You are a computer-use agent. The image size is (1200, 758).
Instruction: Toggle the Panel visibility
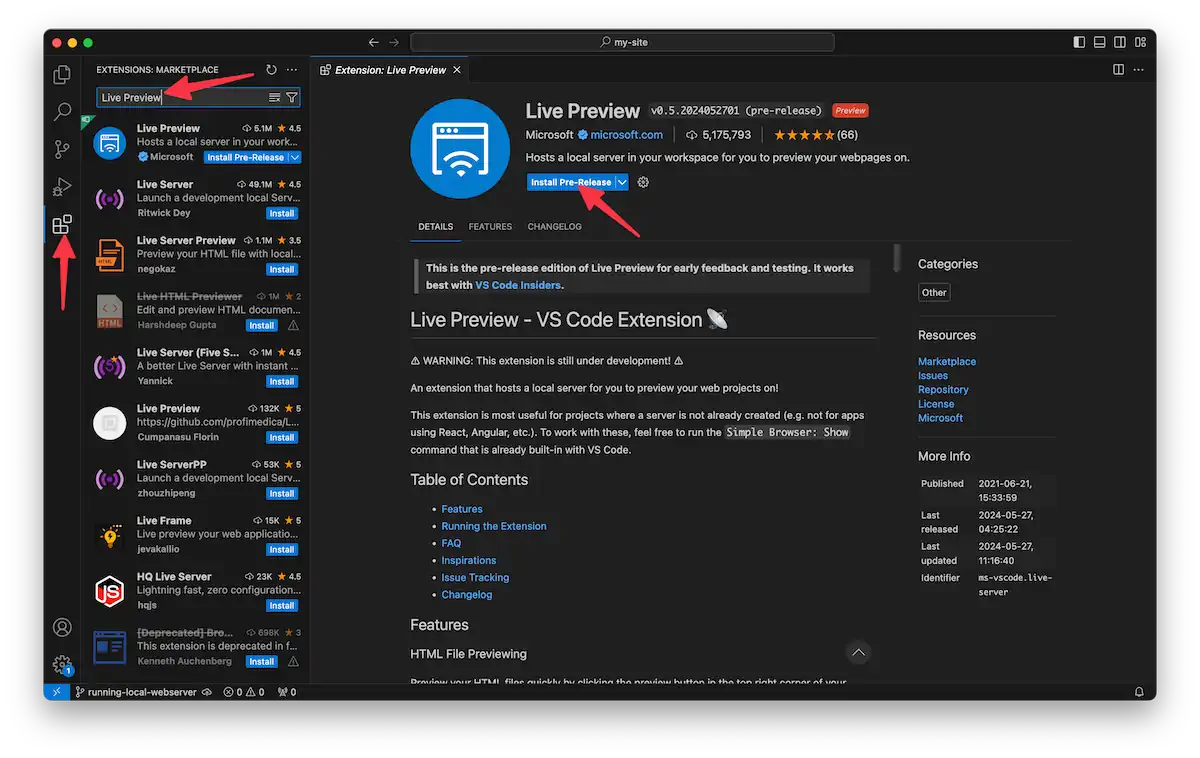[x=1098, y=41]
